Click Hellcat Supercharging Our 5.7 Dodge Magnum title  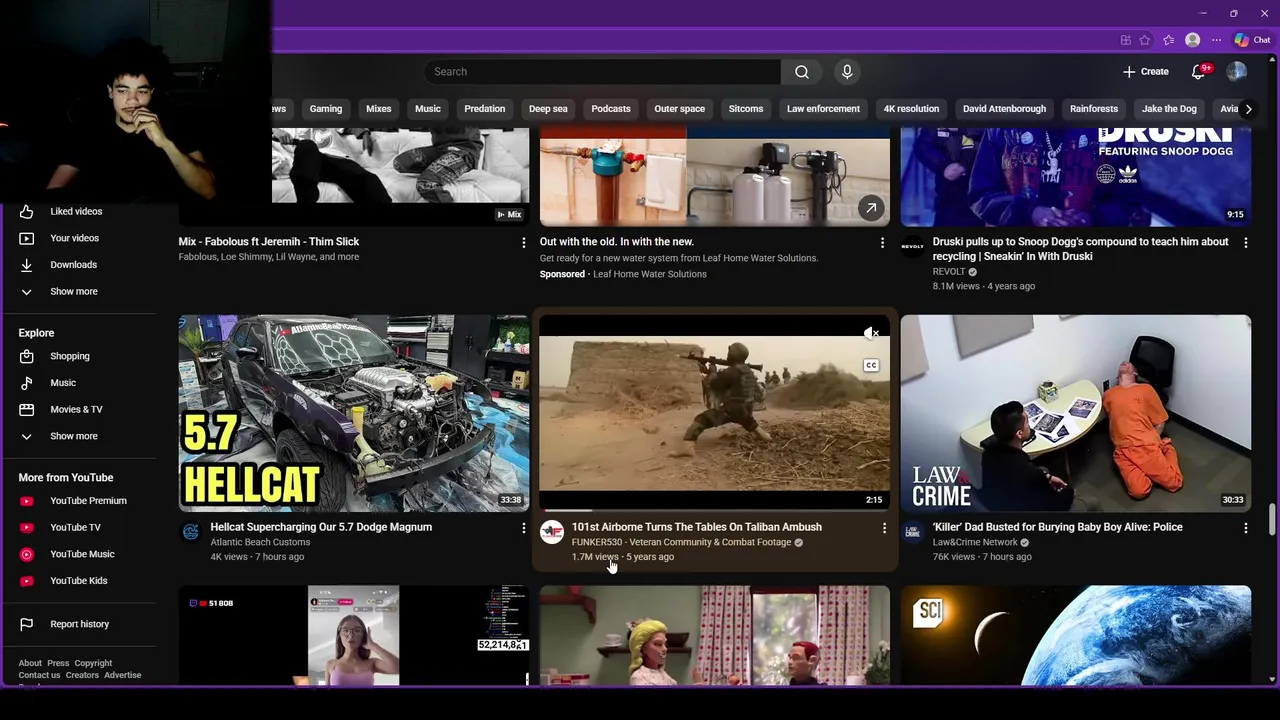[x=321, y=527]
